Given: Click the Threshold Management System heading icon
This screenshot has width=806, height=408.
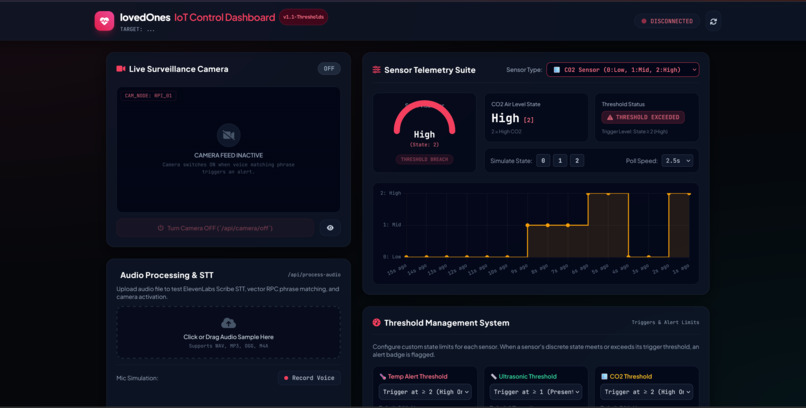Looking at the screenshot, I should (x=376, y=323).
